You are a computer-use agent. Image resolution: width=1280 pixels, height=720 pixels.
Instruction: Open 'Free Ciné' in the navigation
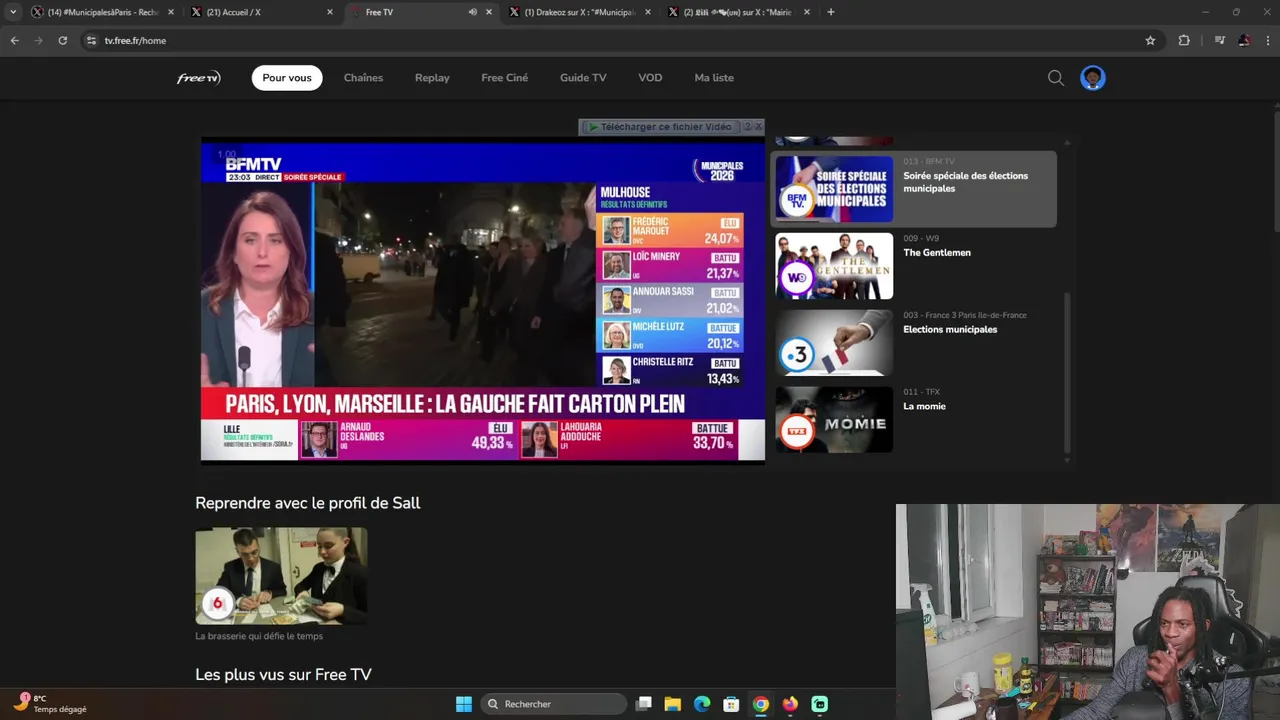point(504,78)
